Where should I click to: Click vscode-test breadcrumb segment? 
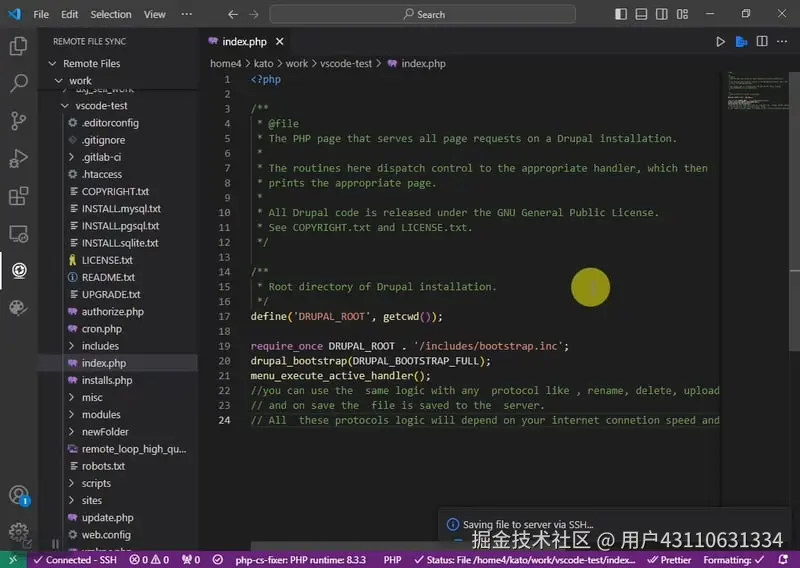click(x=346, y=64)
